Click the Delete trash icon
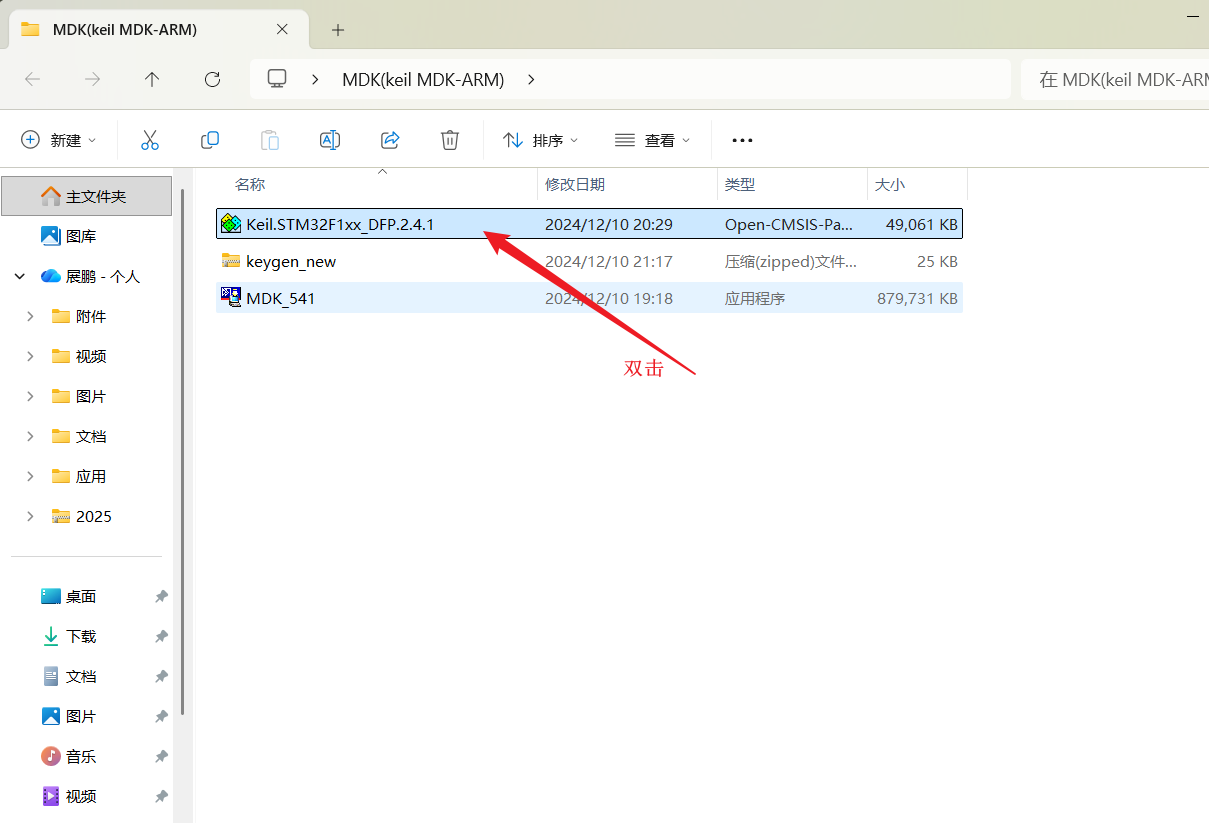This screenshot has width=1209, height=823. pos(450,140)
